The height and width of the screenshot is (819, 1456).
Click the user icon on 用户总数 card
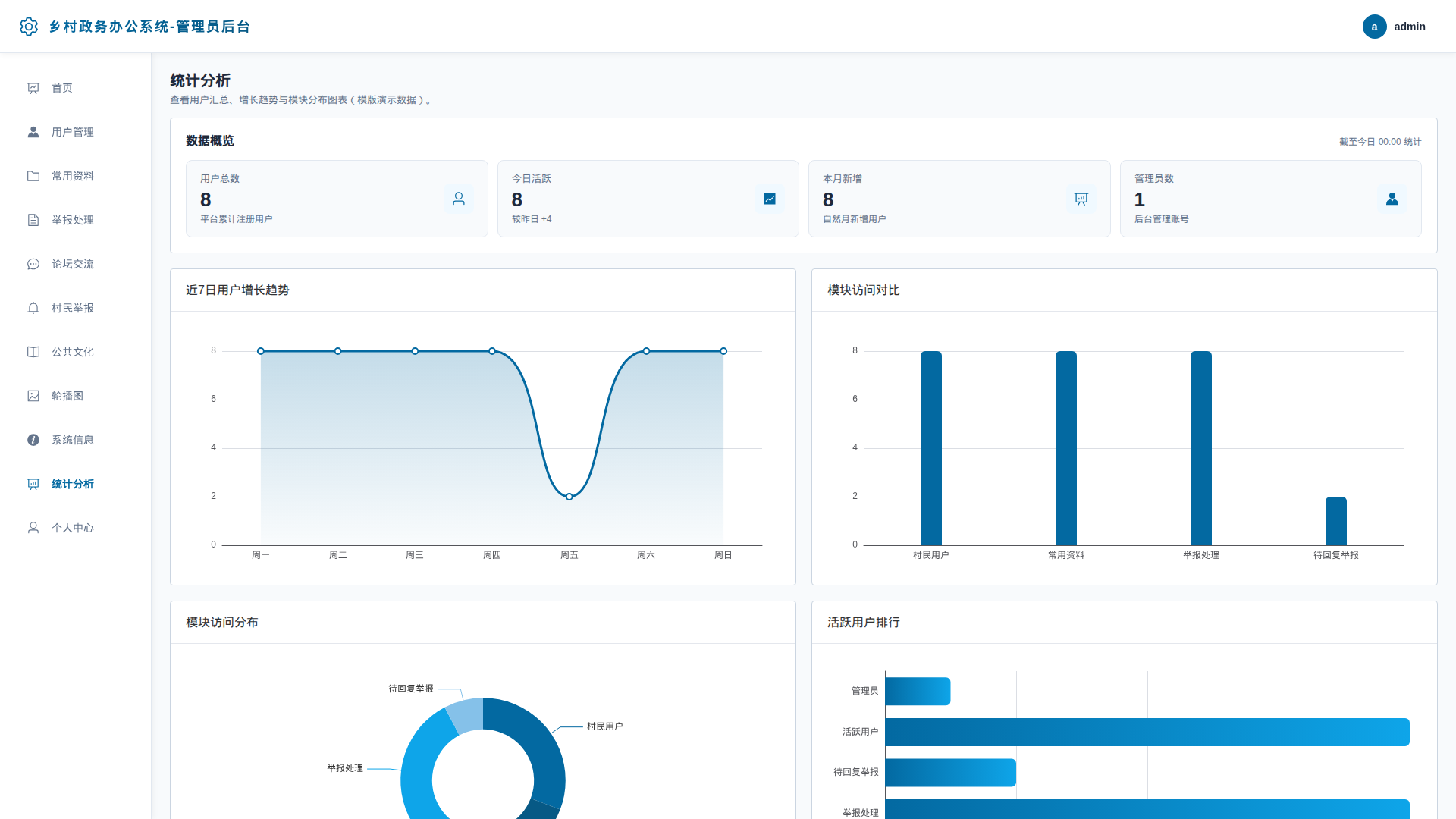459,199
